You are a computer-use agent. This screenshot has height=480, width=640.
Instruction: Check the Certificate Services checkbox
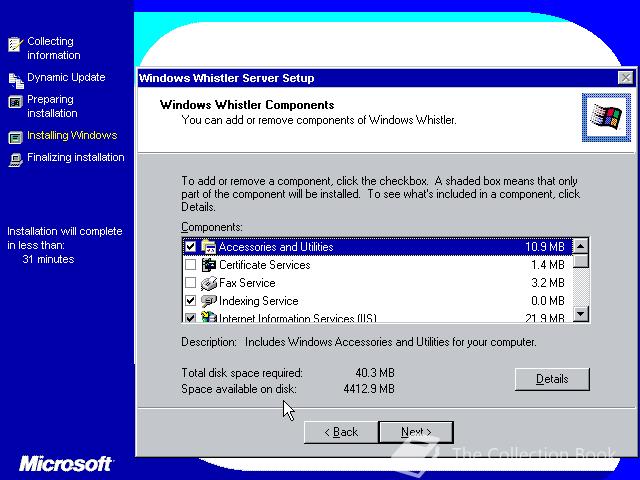pos(190,265)
